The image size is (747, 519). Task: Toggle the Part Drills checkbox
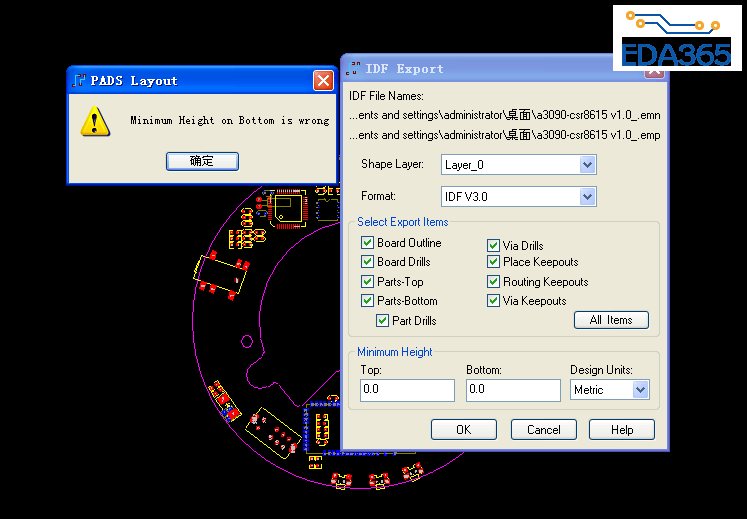coord(382,321)
